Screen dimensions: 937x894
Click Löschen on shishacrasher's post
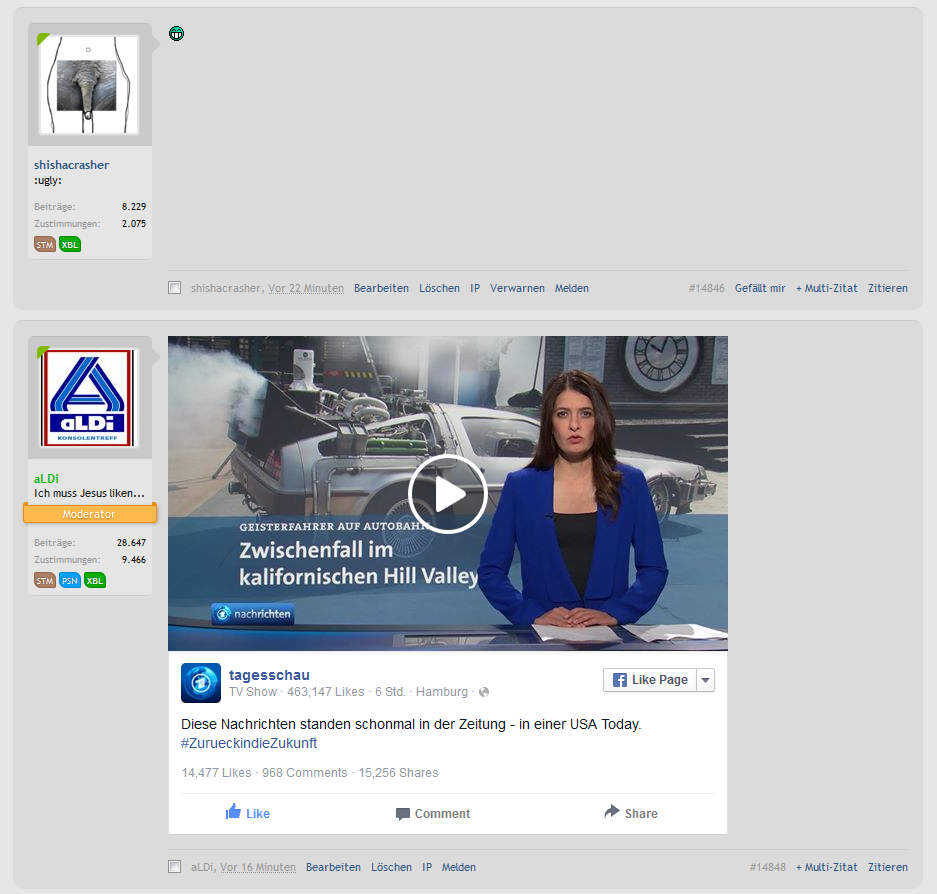pyautogui.click(x=439, y=288)
